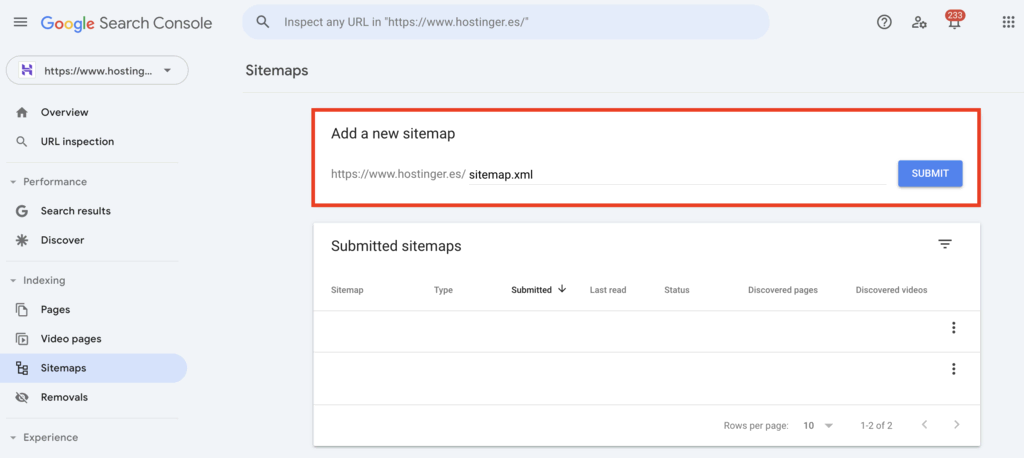The height and width of the screenshot is (458, 1024).
Task: Collapse the Experience section
Action: point(14,438)
